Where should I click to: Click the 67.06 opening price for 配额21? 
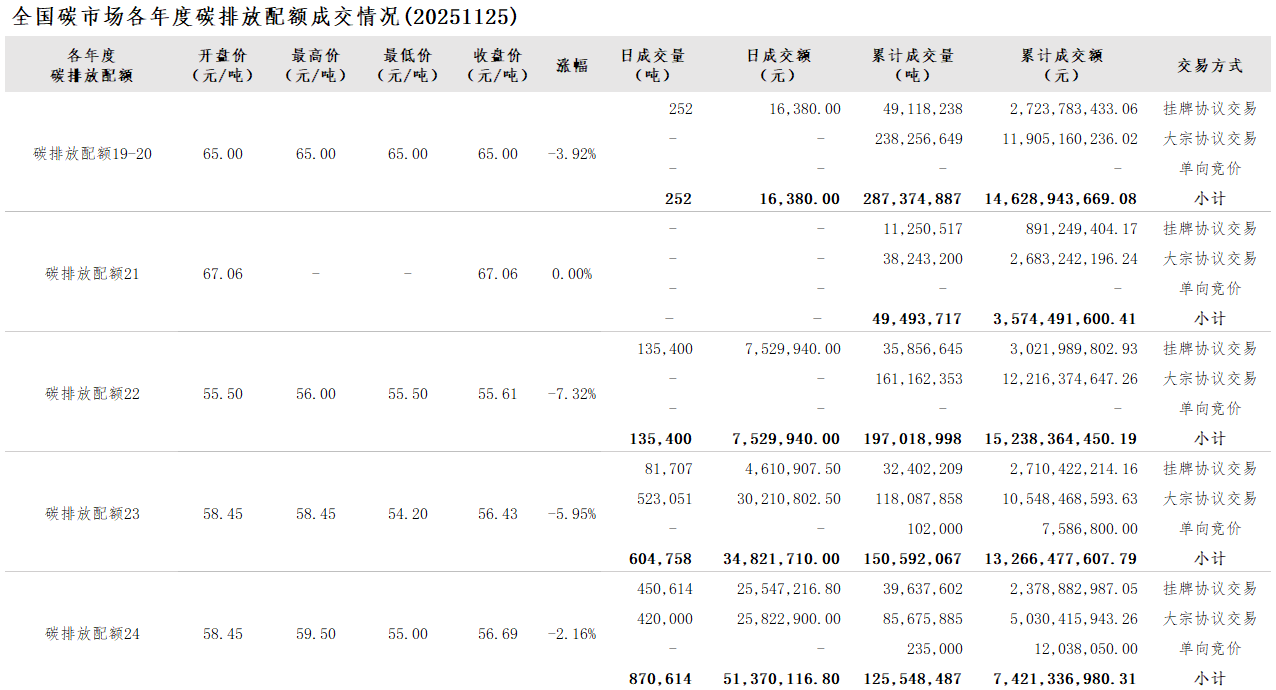222,274
